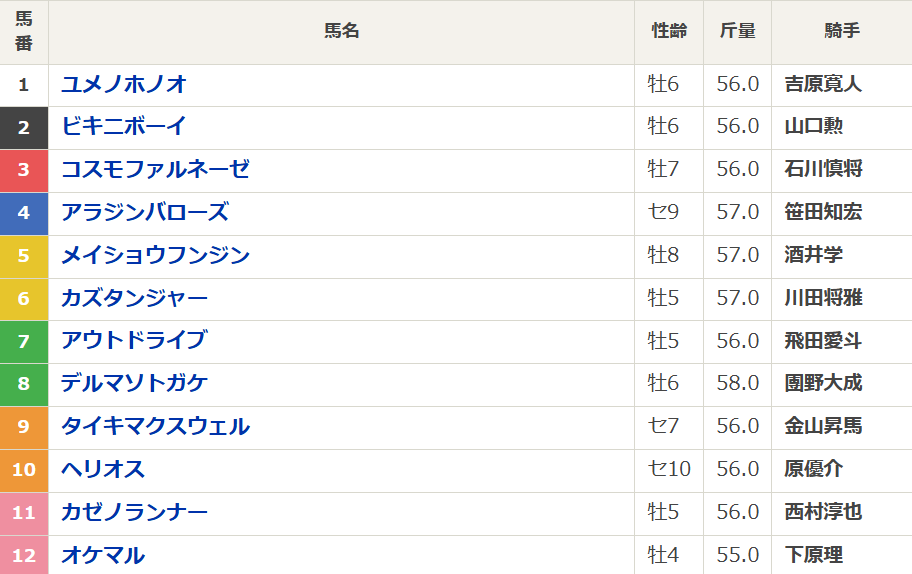Click jockey name 吉原寛人
The image size is (912, 574).
tap(823, 84)
